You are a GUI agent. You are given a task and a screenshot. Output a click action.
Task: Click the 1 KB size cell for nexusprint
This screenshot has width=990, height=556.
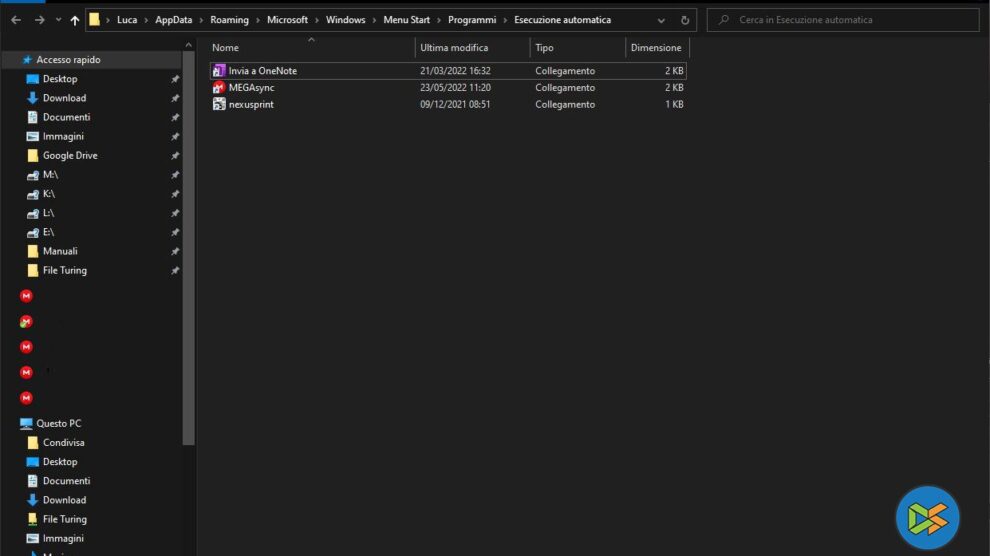click(674, 104)
